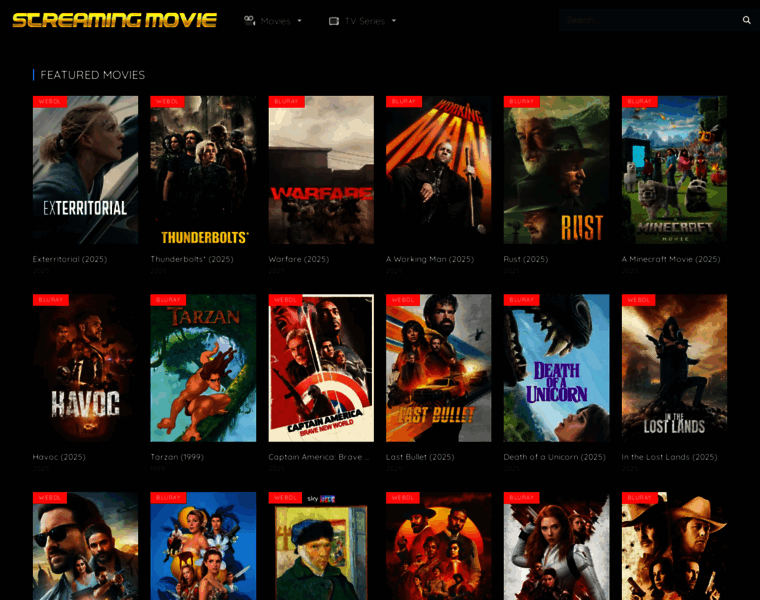Screen dimensions: 760x600
Task: Click the TV icon beside TV Series
Action: coord(334,21)
